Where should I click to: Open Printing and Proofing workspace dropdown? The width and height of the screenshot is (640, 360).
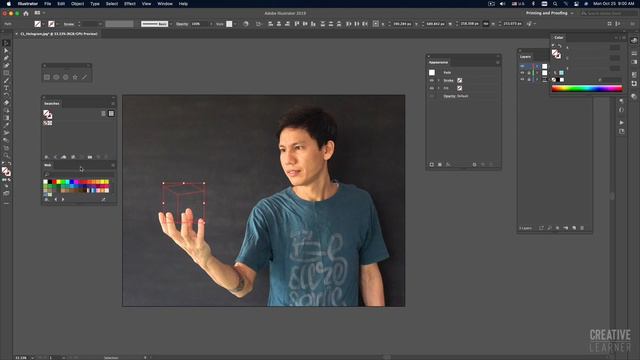point(549,13)
